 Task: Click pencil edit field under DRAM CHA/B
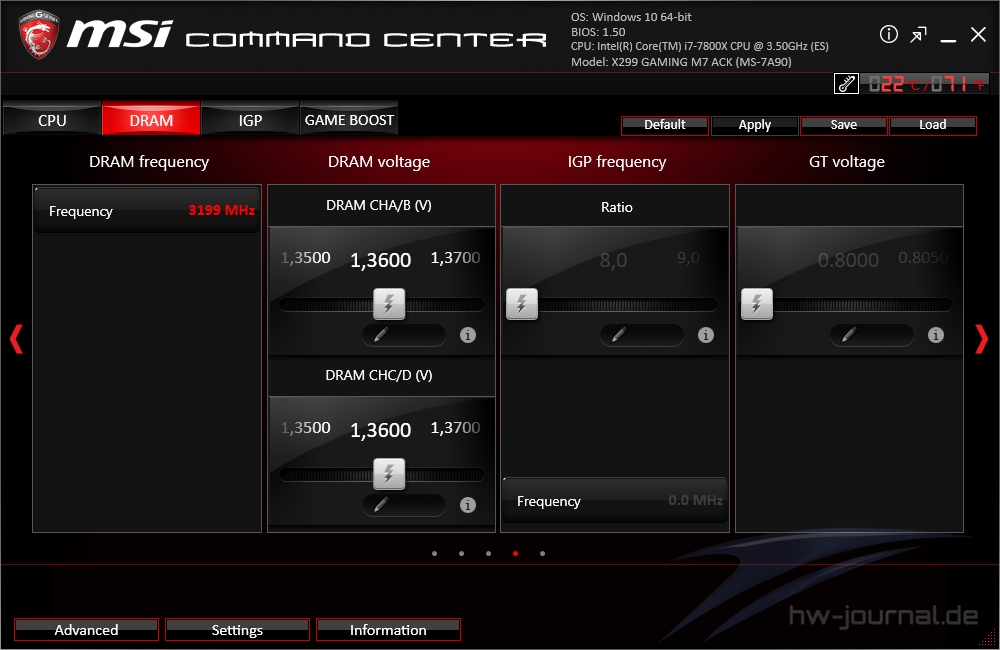(x=404, y=335)
